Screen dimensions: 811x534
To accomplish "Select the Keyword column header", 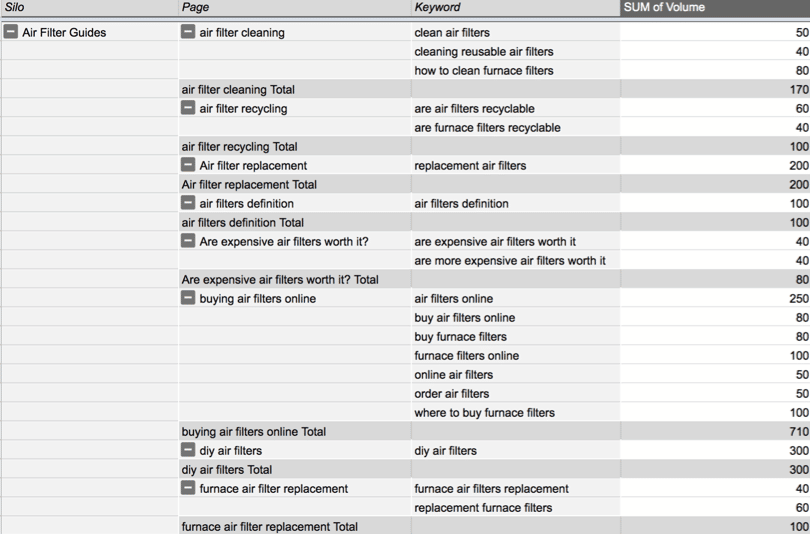I will click(516, 8).
